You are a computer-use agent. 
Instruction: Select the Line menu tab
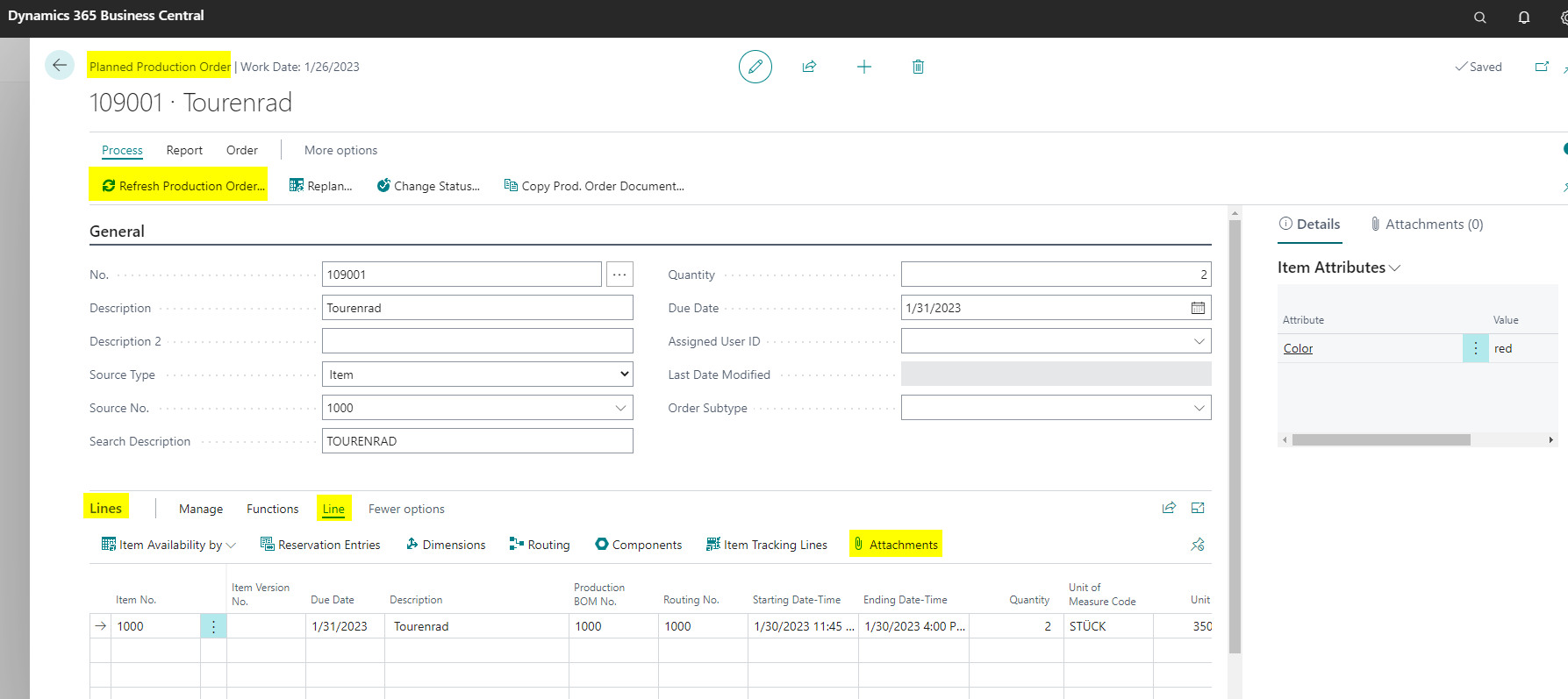tap(333, 509)
